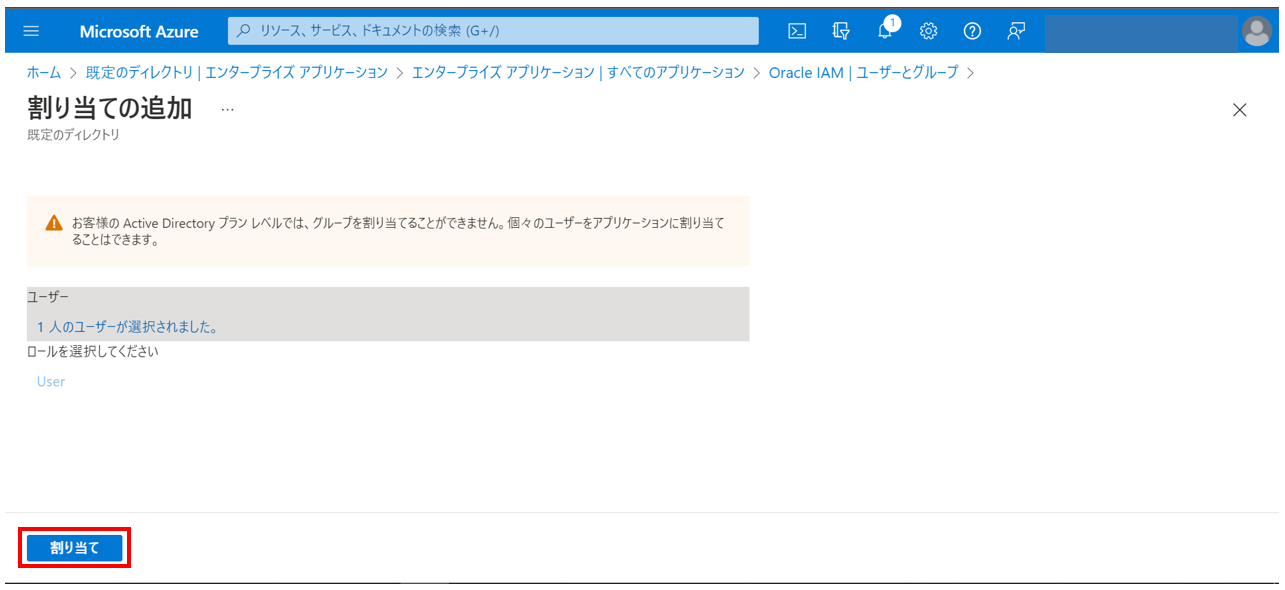1285x590 pixels.
Task: Click the 割り当て button
Action: [73, 547]
